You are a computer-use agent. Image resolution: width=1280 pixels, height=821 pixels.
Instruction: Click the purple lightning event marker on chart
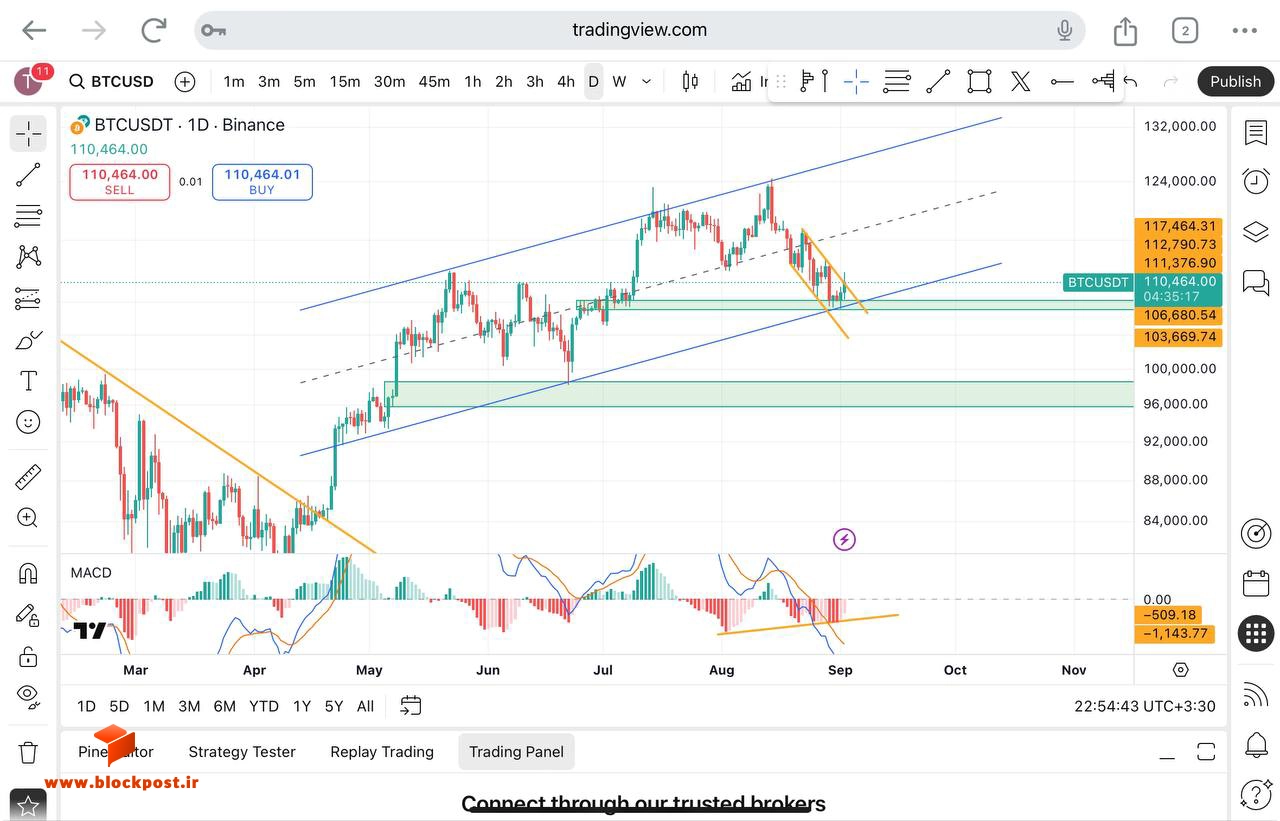844,540
